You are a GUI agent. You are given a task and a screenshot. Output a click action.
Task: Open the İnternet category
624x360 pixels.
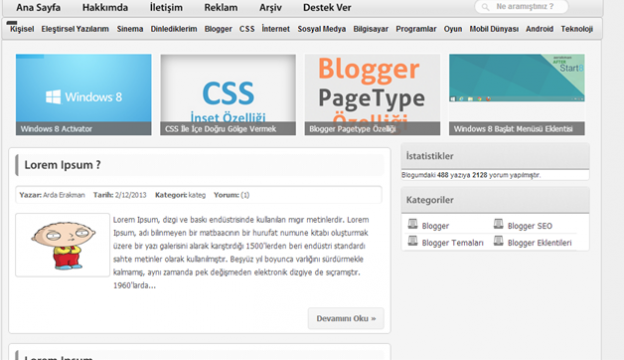pyautogui.click(x=275, y=29)
